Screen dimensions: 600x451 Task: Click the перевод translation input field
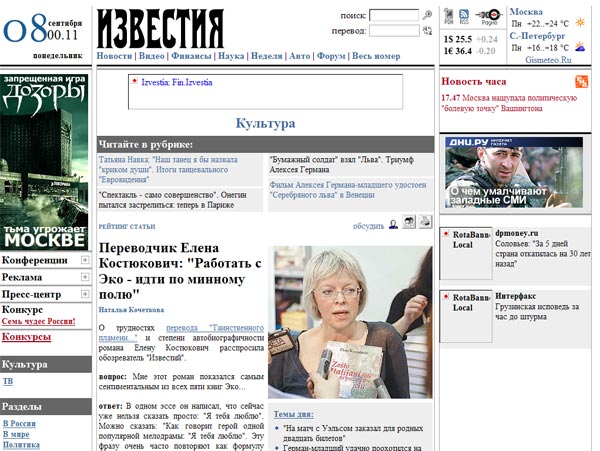pyautogui.click(x=394, y=31)
